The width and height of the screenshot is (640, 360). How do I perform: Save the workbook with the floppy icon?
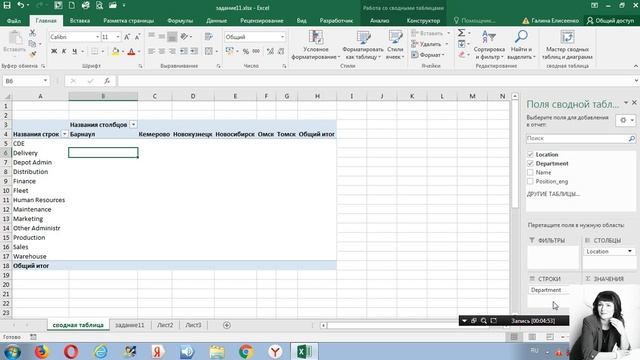pos(7,5)
